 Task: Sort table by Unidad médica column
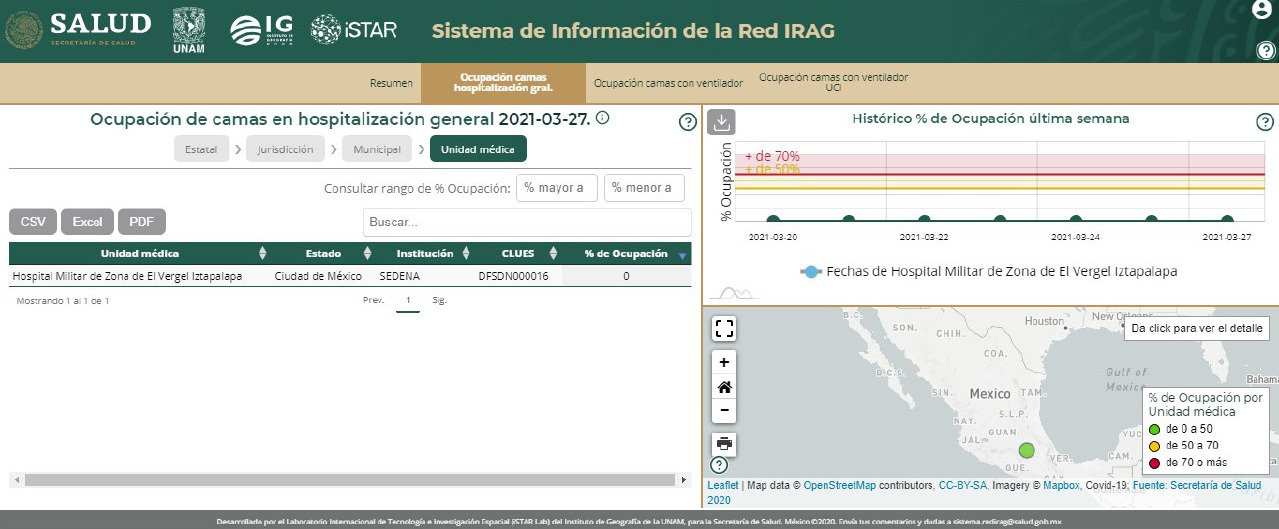[139, 254]
